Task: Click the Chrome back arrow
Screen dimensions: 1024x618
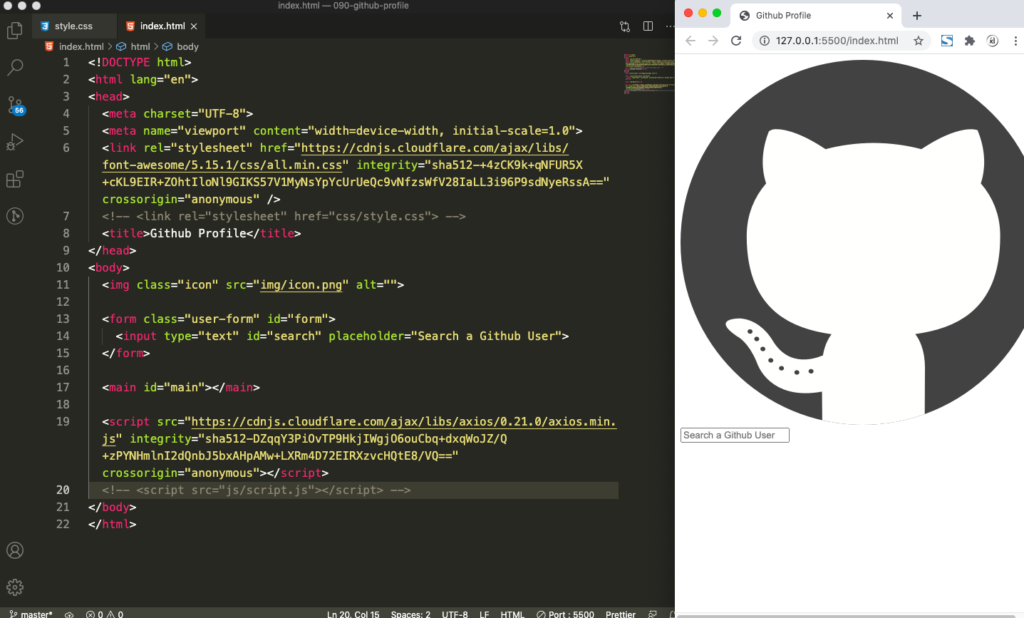Action: 690,41
